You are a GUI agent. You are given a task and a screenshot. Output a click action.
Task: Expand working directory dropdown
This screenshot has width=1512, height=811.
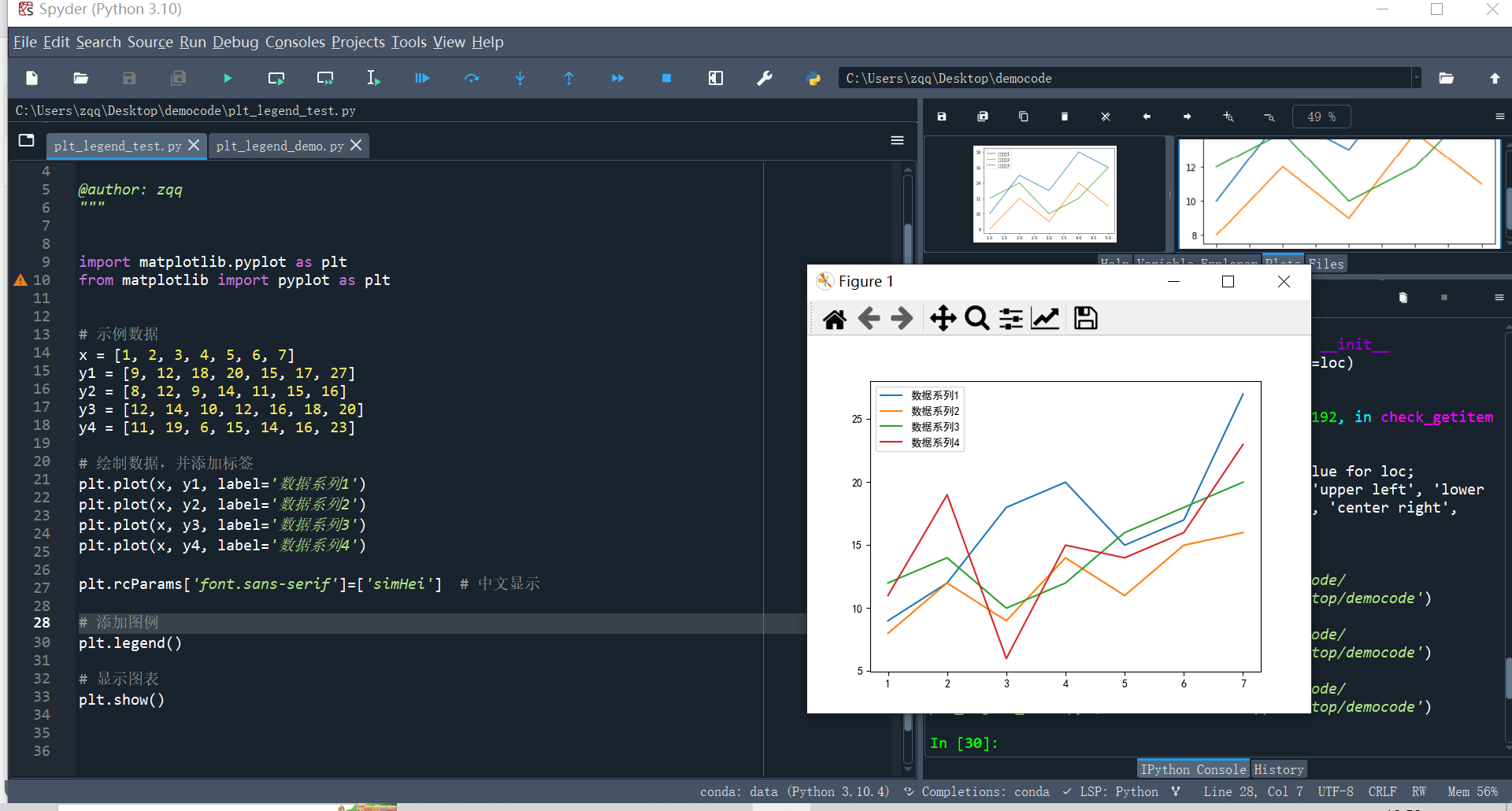click(1416, 78)
